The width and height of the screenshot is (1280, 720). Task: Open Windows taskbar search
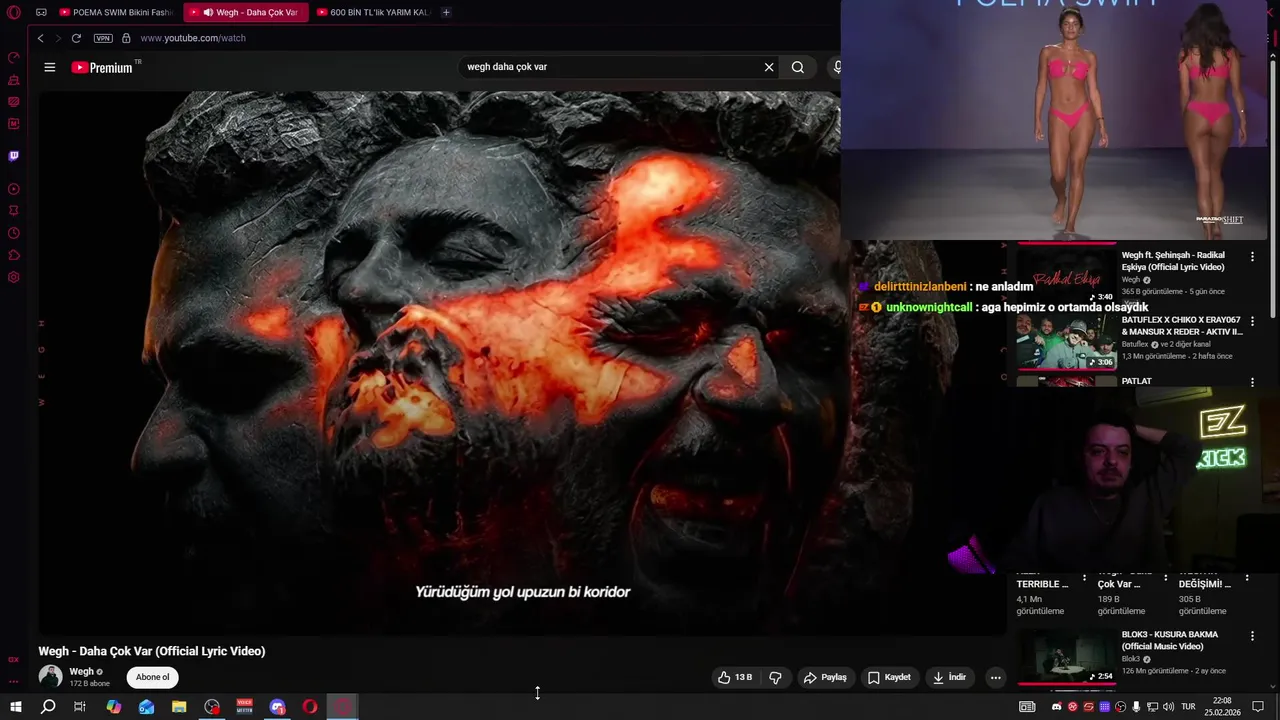(x=48, y=707)
